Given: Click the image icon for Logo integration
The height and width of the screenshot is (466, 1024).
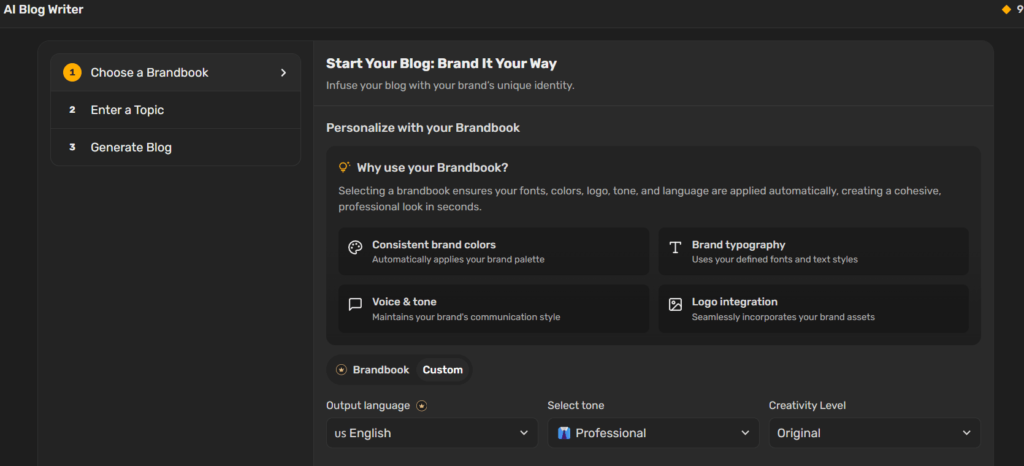Looking at the screenshot, I should pyautogui.click(x=675, y=305).
